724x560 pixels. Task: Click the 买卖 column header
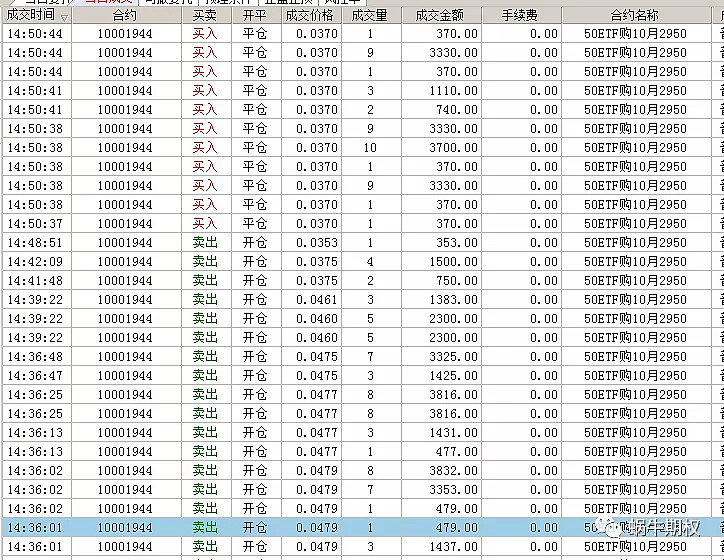point(205,16)
